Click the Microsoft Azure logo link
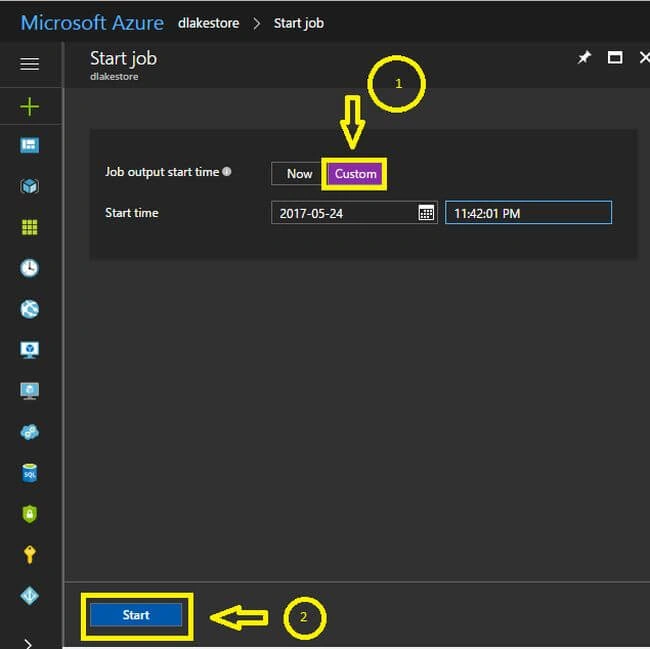The width and height of the screenshot is (650, 649). coord(92,23)
